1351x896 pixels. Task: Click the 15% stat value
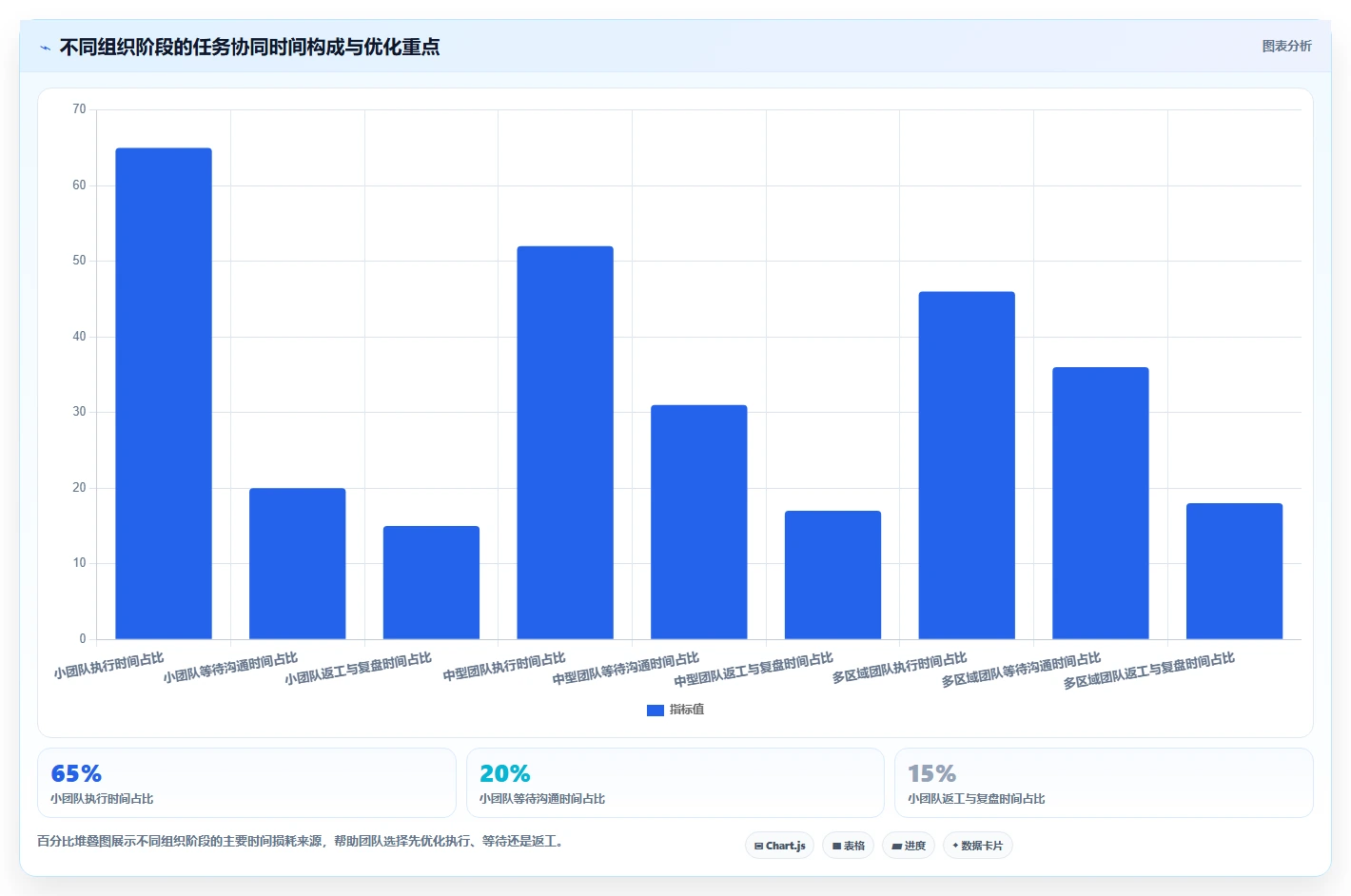pos(931,773)
